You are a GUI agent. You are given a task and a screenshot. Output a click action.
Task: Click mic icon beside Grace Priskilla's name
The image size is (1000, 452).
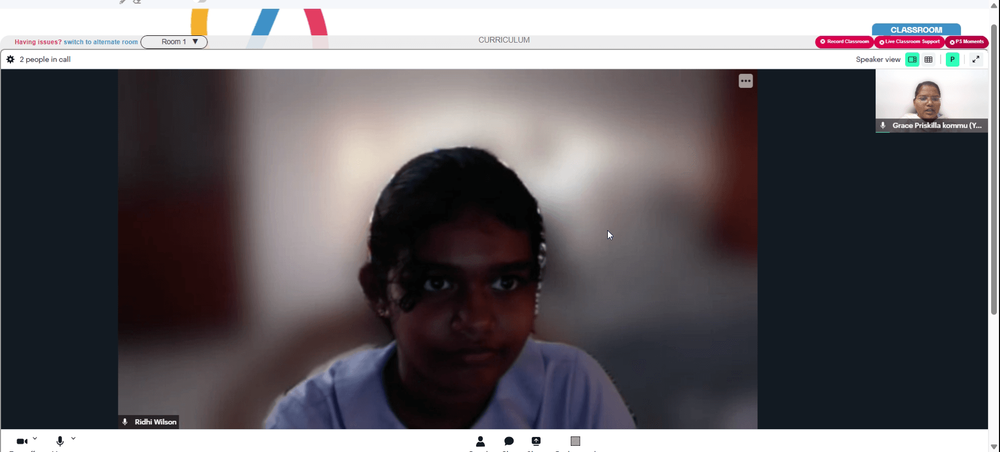pos(883,126)
